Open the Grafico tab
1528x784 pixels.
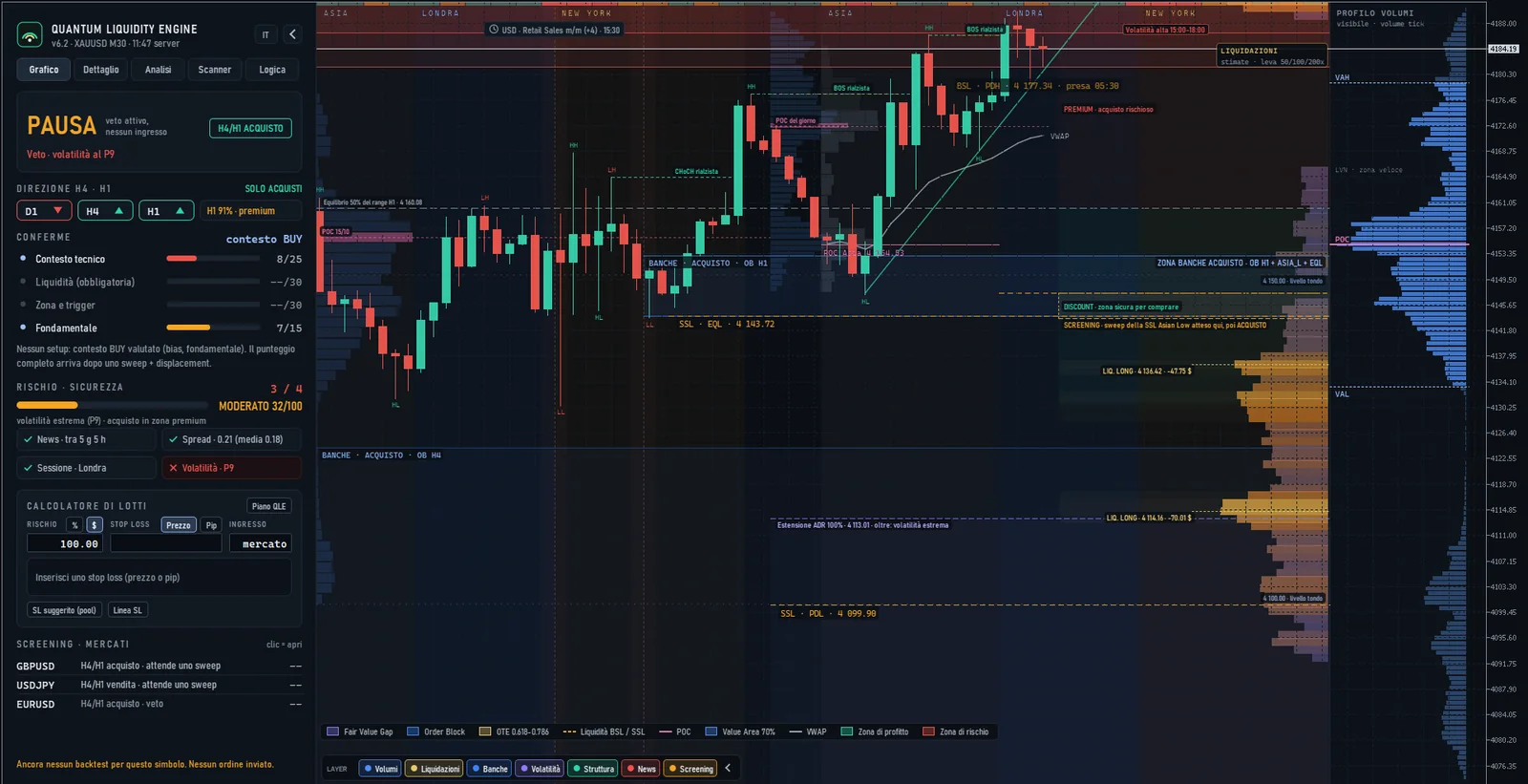point(44,70)
